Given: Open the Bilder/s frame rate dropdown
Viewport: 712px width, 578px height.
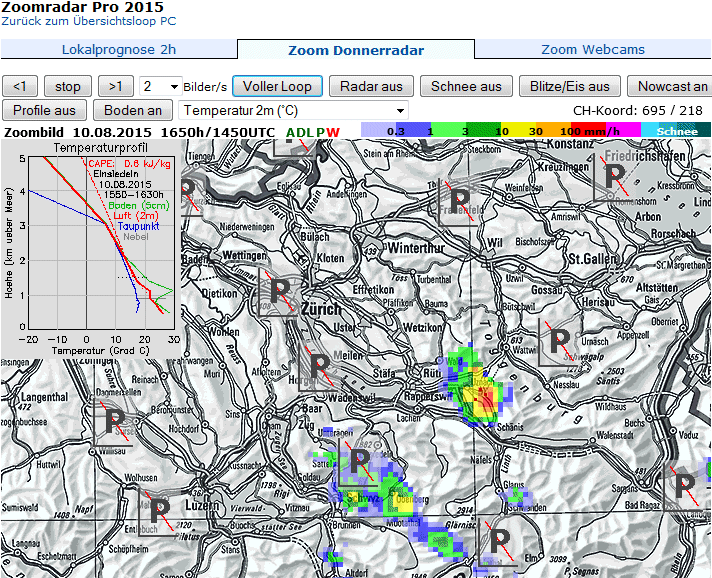Looking at the screenshot, I should (160, 86).
